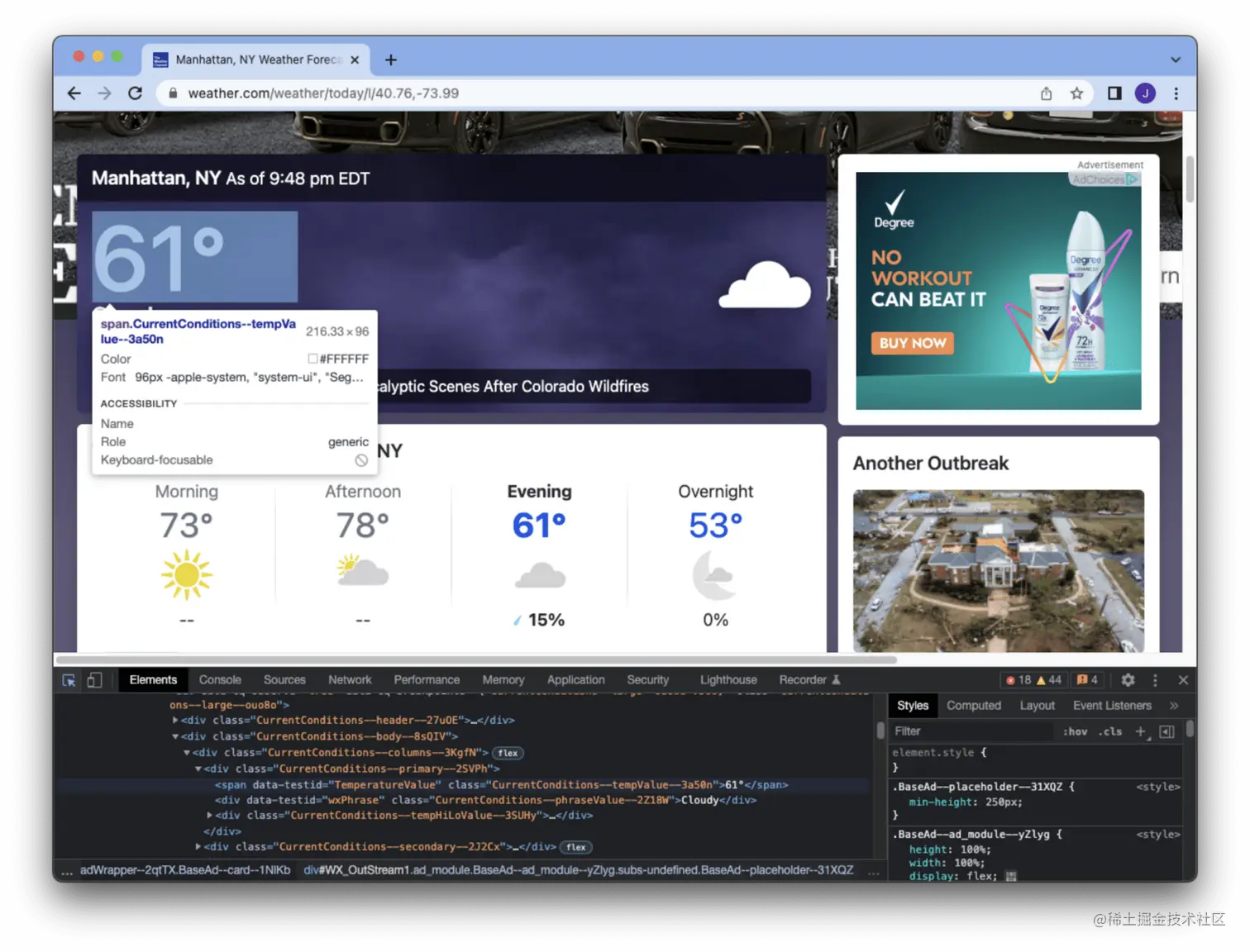Screen dimensions: 1250x952
Task: Show more Styles pane tabs chevron
Action: pos(1174,706)
